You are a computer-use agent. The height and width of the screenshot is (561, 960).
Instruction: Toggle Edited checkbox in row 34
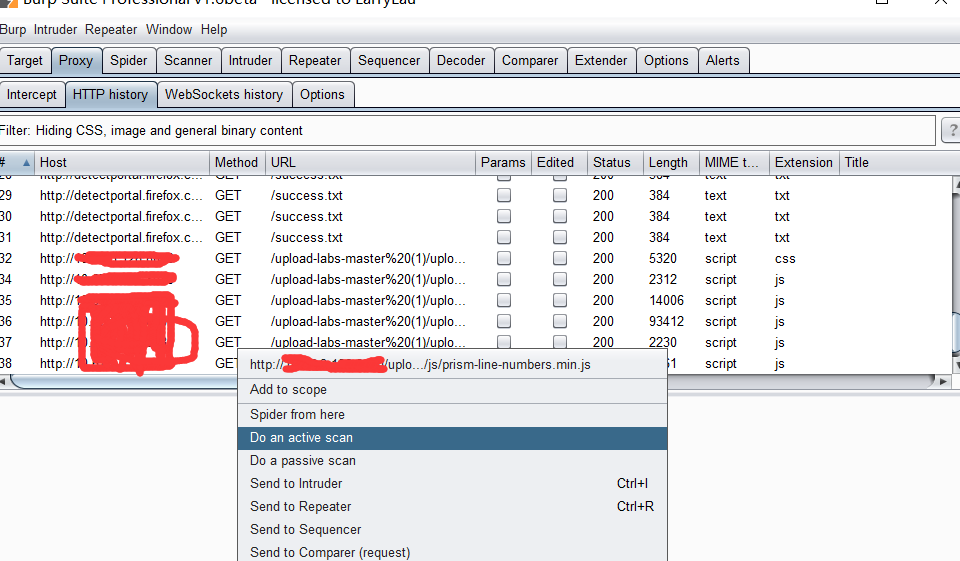(560, 279)
